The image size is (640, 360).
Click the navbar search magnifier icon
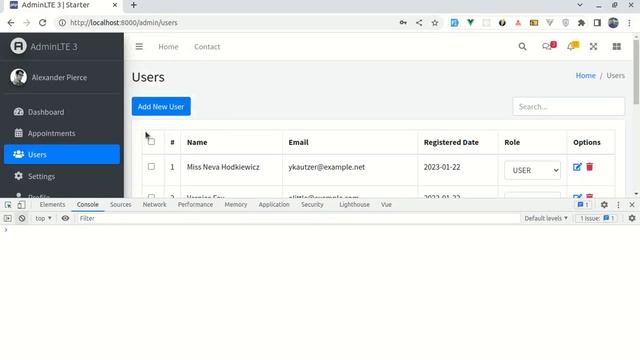point(522,47)
